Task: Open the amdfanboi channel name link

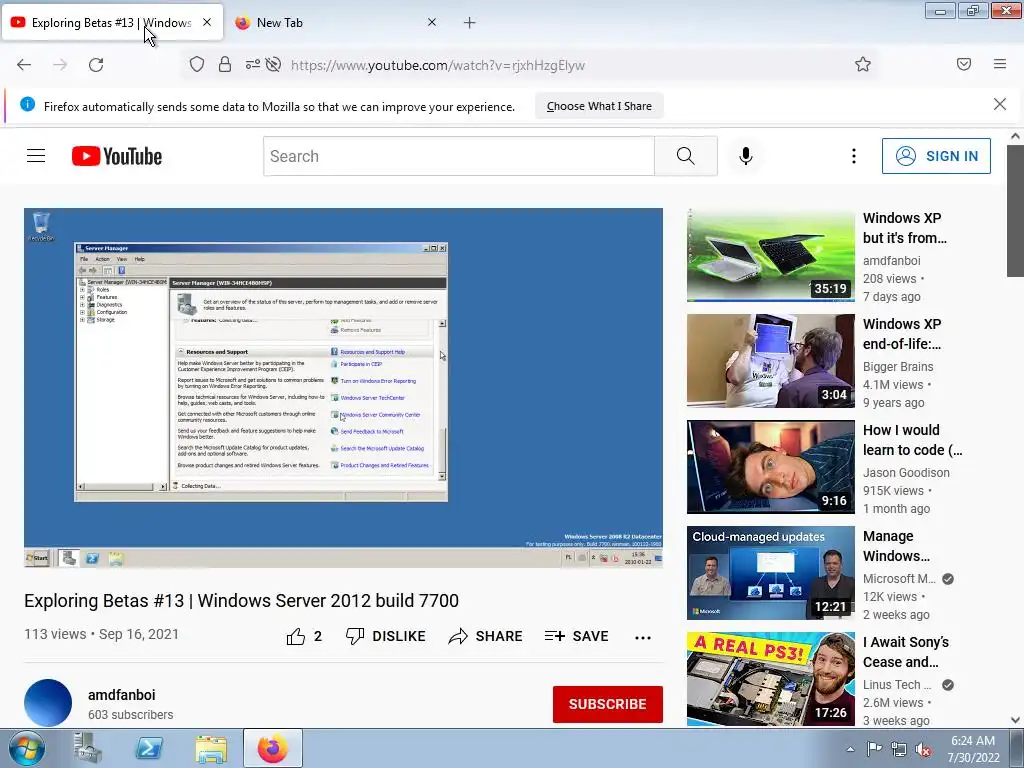Action: tap(121, 695)
